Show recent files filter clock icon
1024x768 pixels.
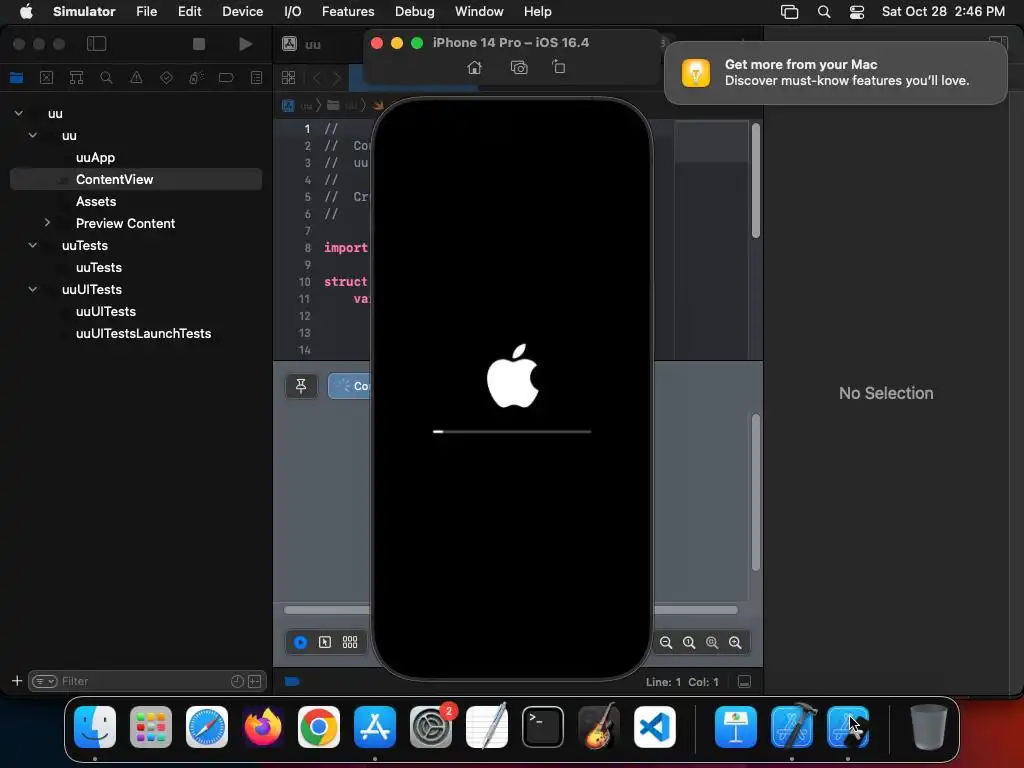(x=237, y=681)
